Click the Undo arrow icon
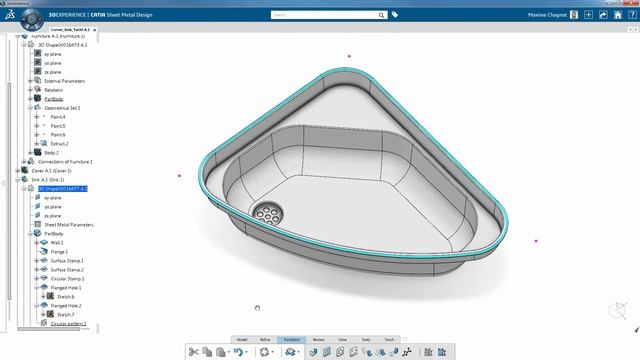Image resolution: width=640 pixels, height=360 pixels. pyautogui.click(x=238, y=352)
